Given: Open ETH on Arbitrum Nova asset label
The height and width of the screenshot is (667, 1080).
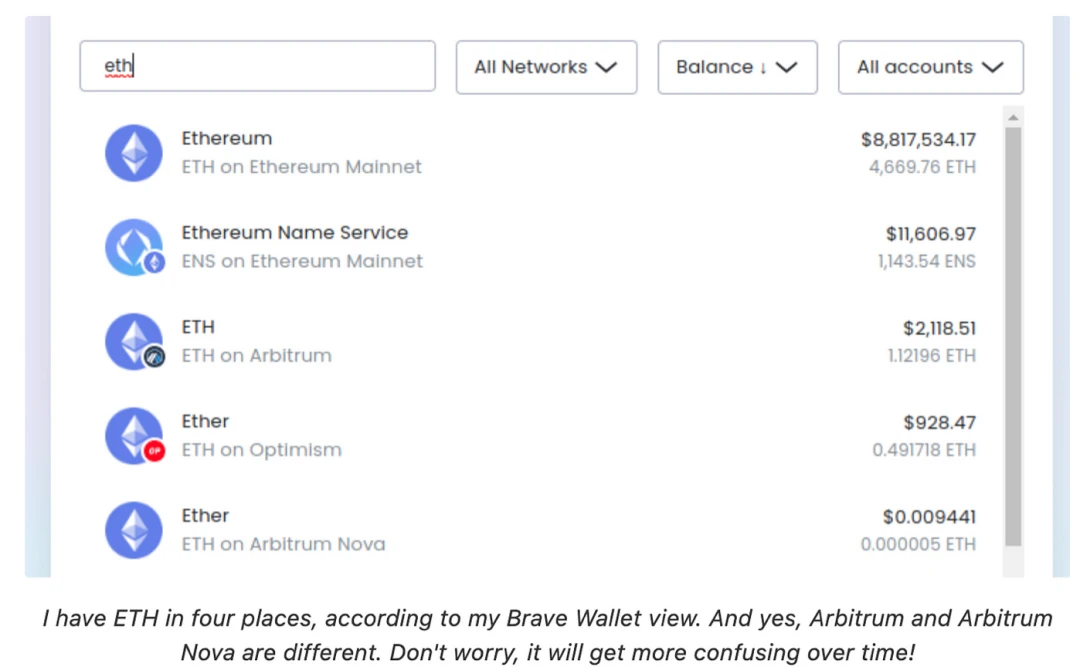Looking at the screenshot, I should [283, 544].
